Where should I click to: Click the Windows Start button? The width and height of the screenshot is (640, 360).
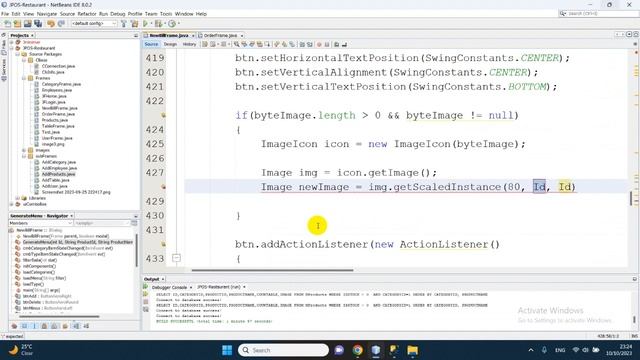[x=227, y=350]
